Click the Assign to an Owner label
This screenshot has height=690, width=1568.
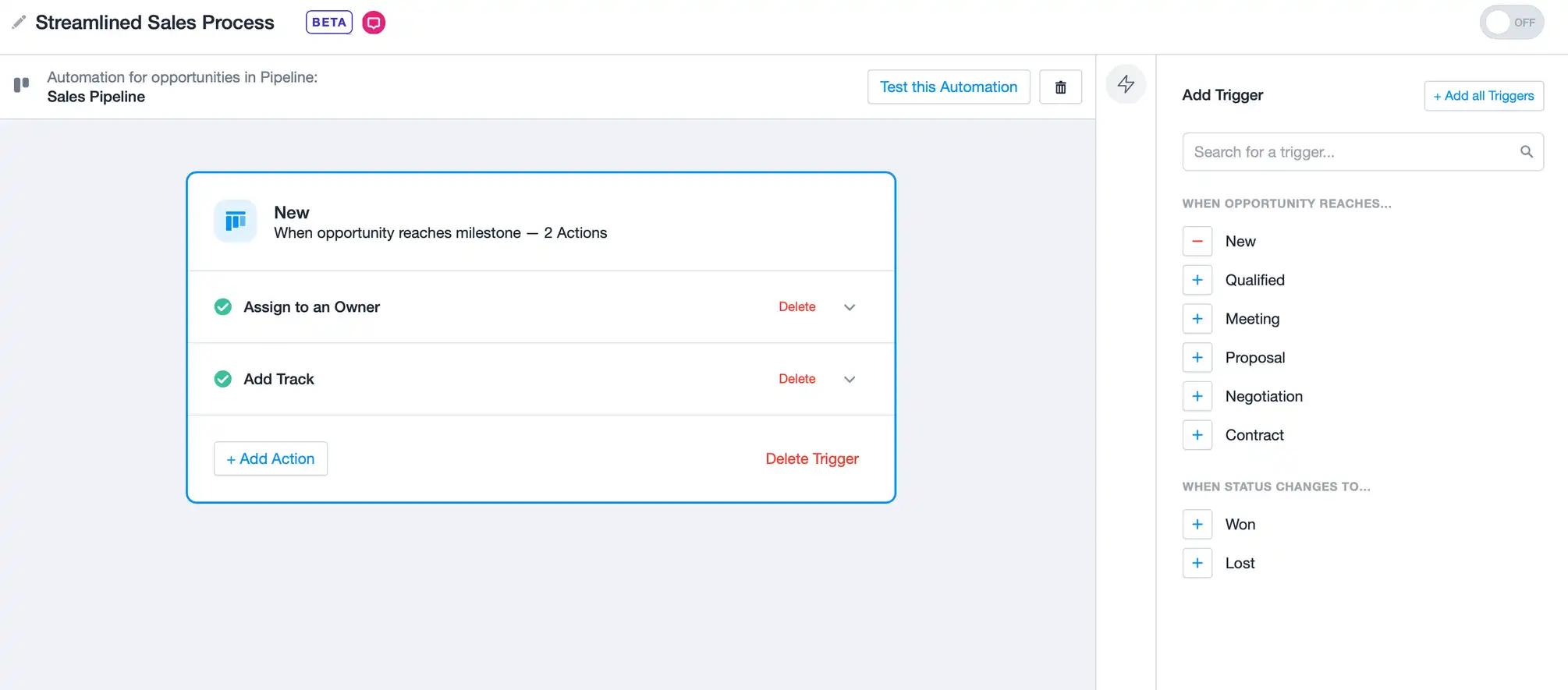(311, 307)
